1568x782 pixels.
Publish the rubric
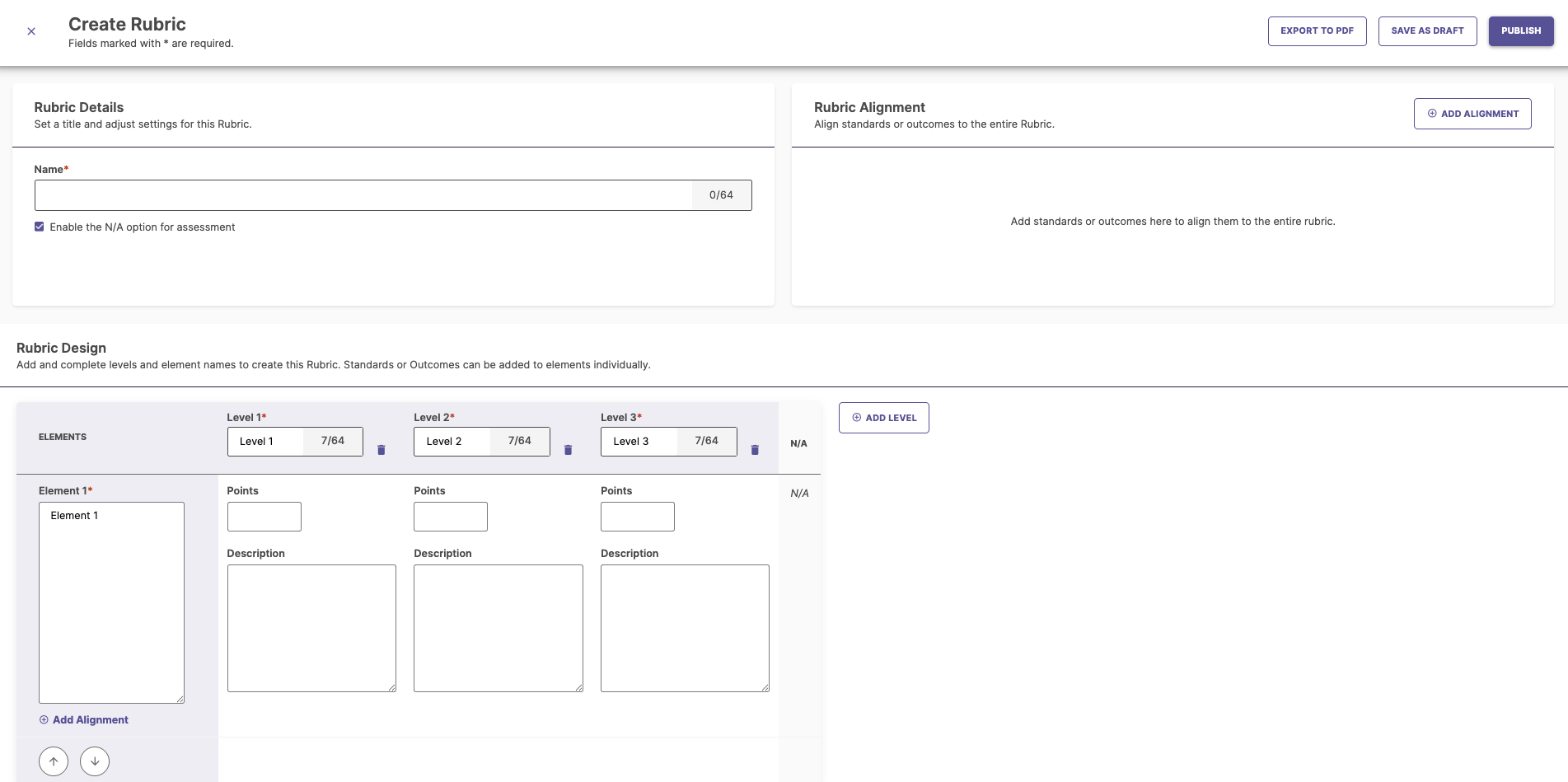click(1521, 31)
